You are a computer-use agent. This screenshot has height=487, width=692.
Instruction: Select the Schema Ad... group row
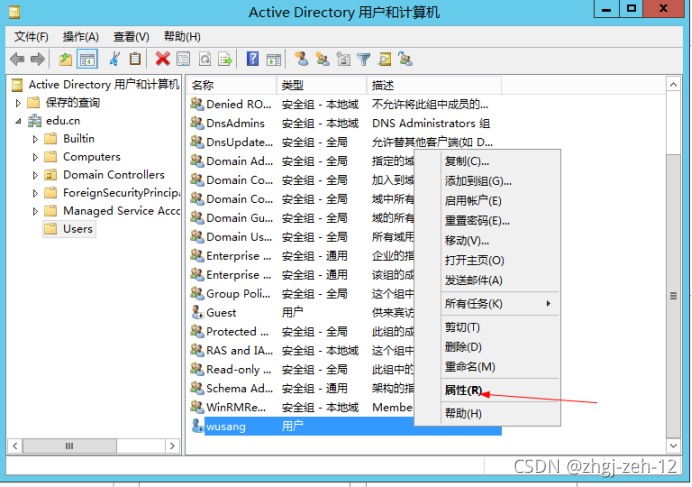tap(302, 389)
